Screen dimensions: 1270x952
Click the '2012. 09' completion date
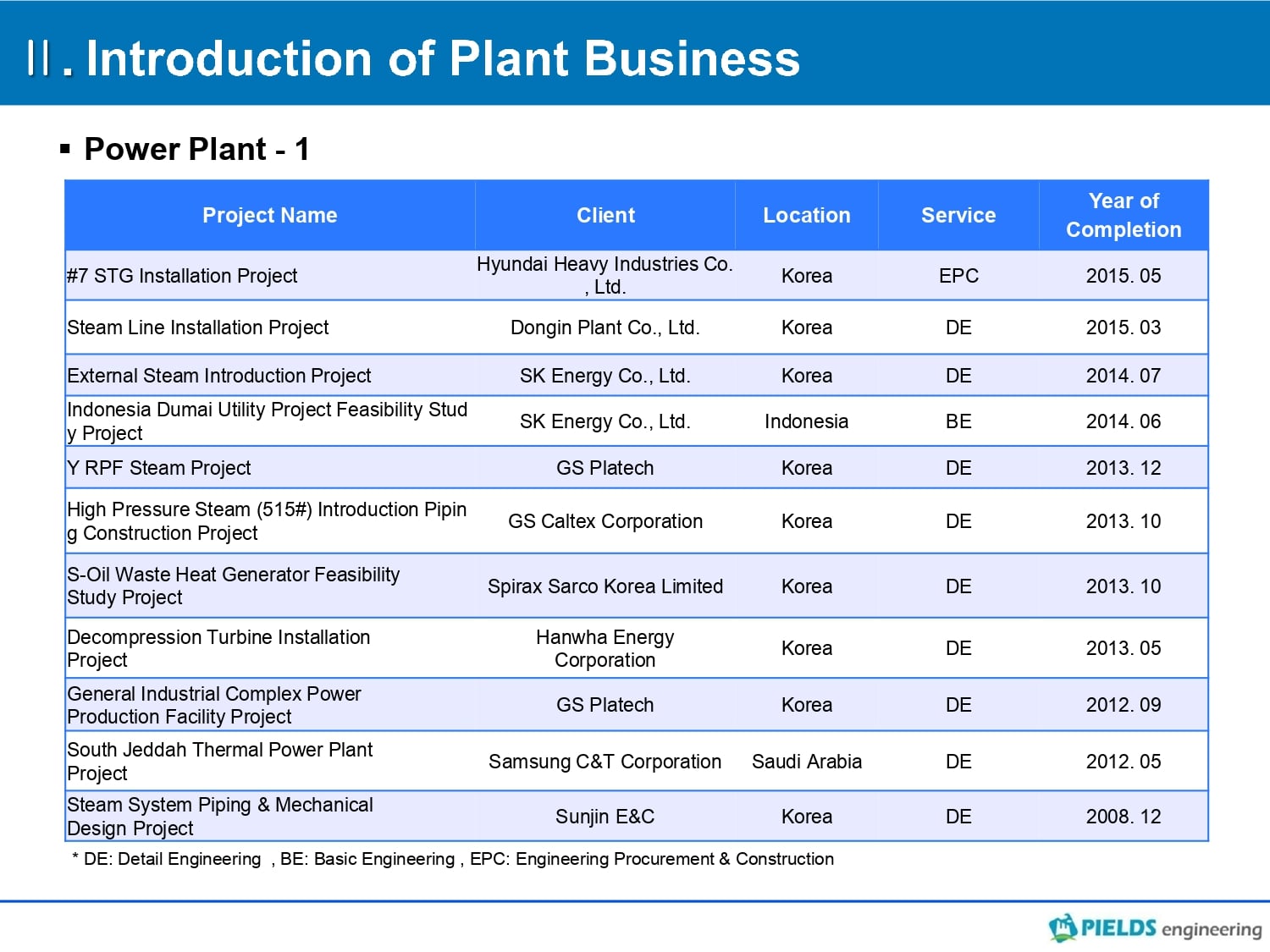click(x=1124, y=705)
